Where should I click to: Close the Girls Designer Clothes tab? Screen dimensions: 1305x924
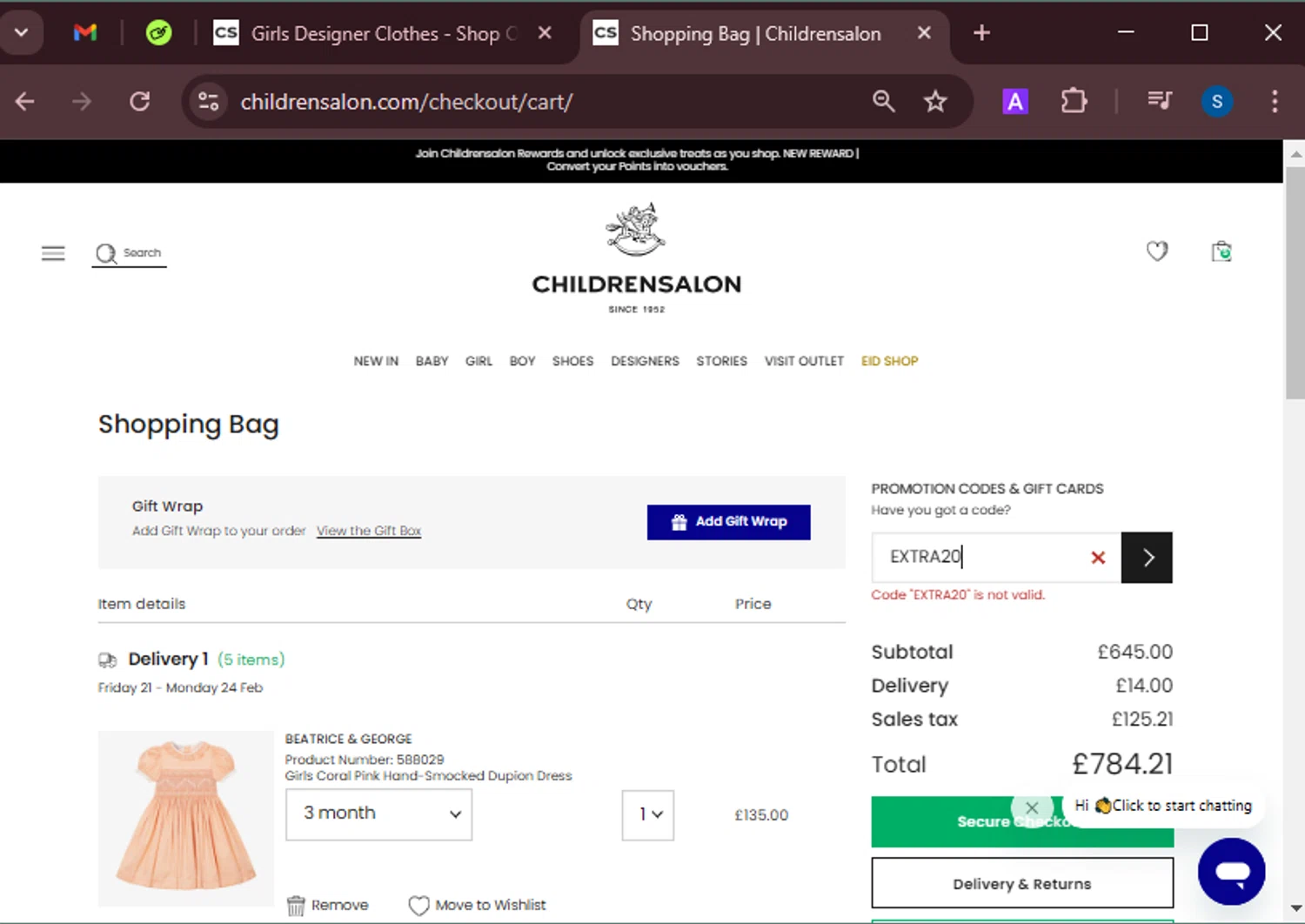point(545,33)
